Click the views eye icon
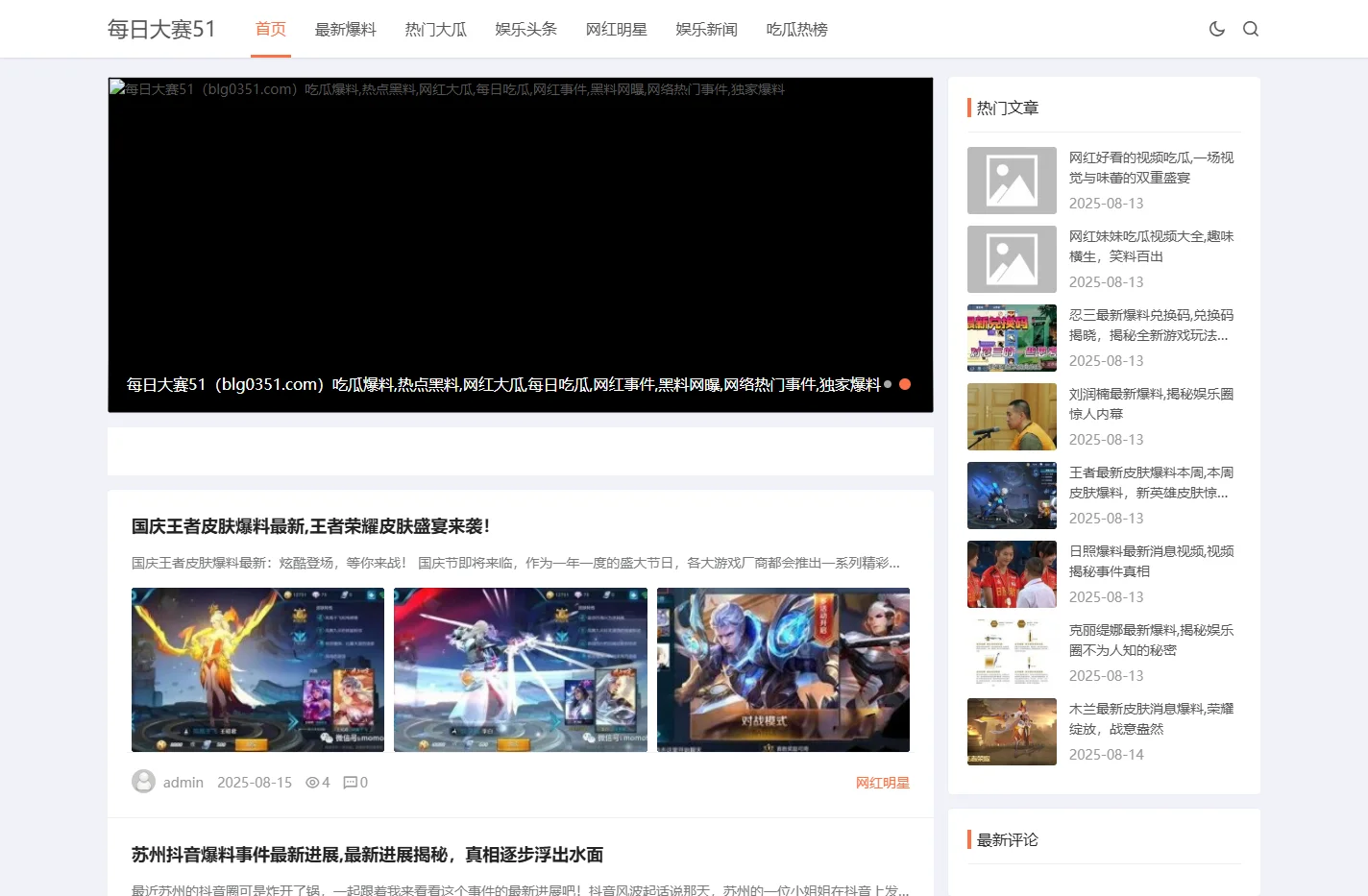 (x=312, y=783)
